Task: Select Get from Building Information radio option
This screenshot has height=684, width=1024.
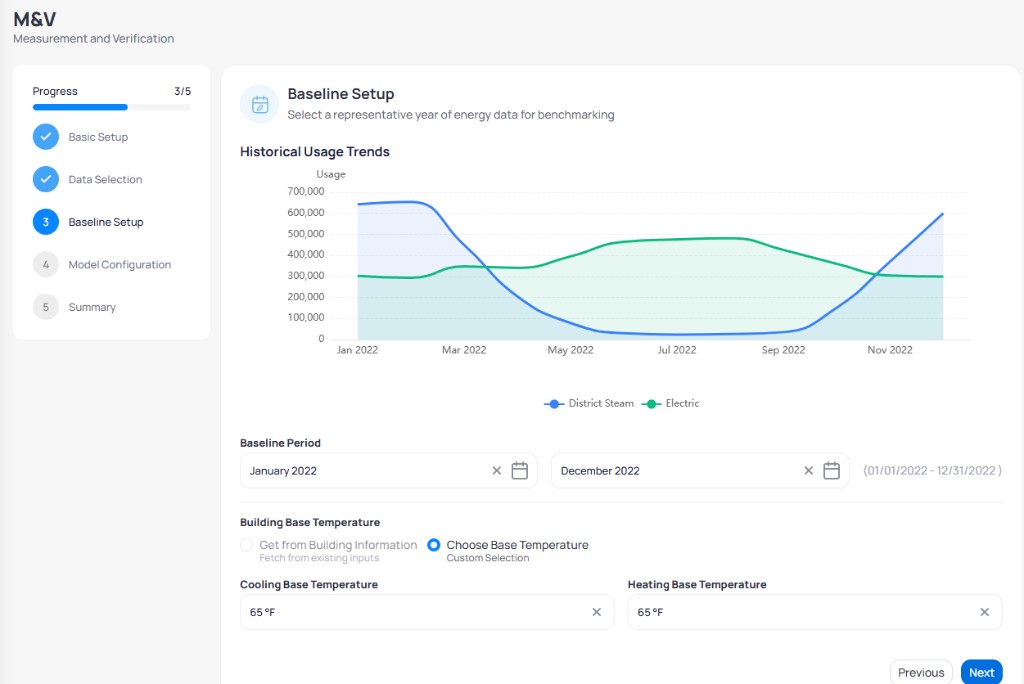Action: tap(246, 545)
